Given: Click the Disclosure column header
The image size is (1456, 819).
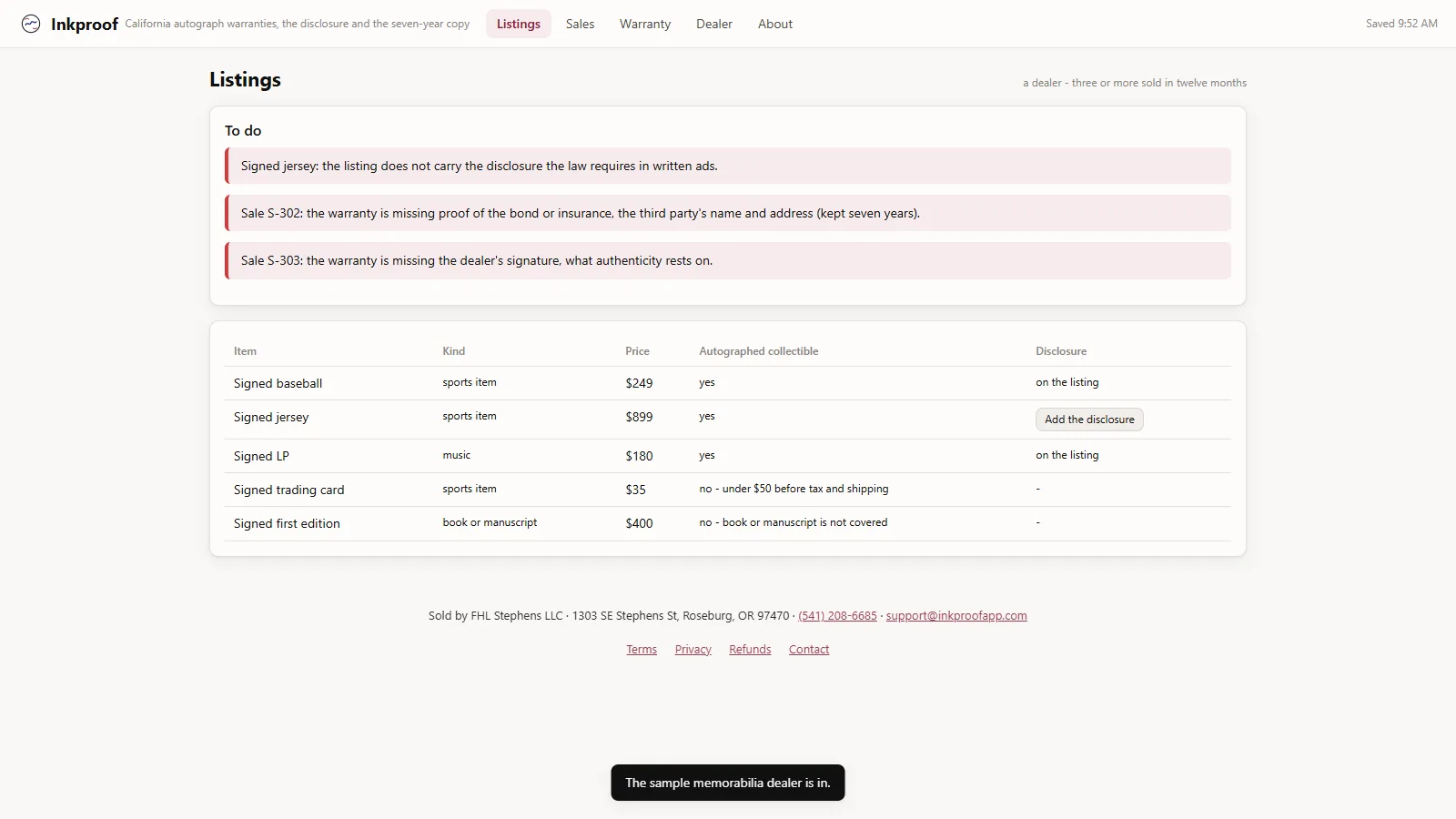Looking at the screenshot, I should pyautogui.click(x=1061, y=351).
